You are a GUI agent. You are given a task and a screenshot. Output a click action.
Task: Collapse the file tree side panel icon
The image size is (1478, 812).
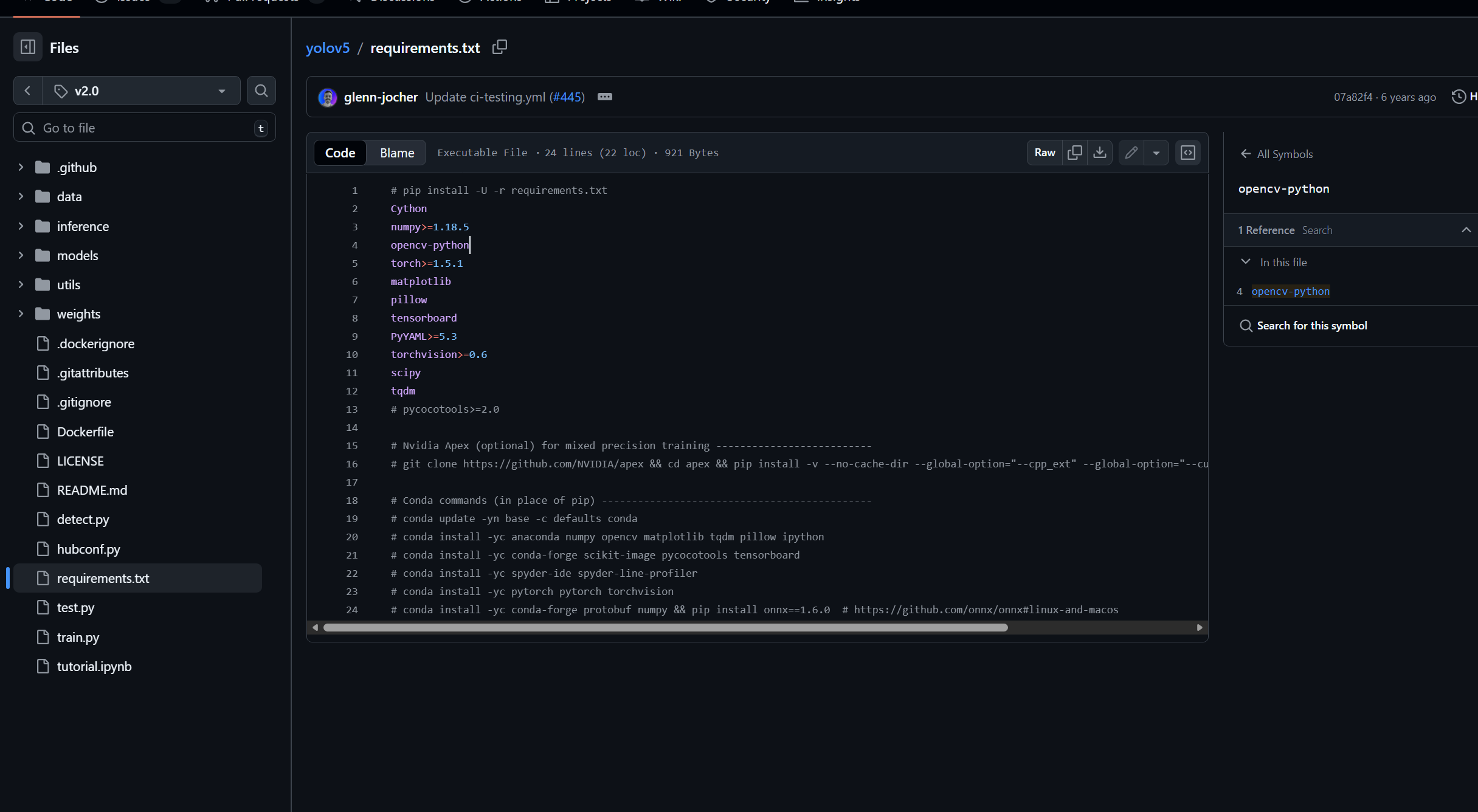pos(28,47)
